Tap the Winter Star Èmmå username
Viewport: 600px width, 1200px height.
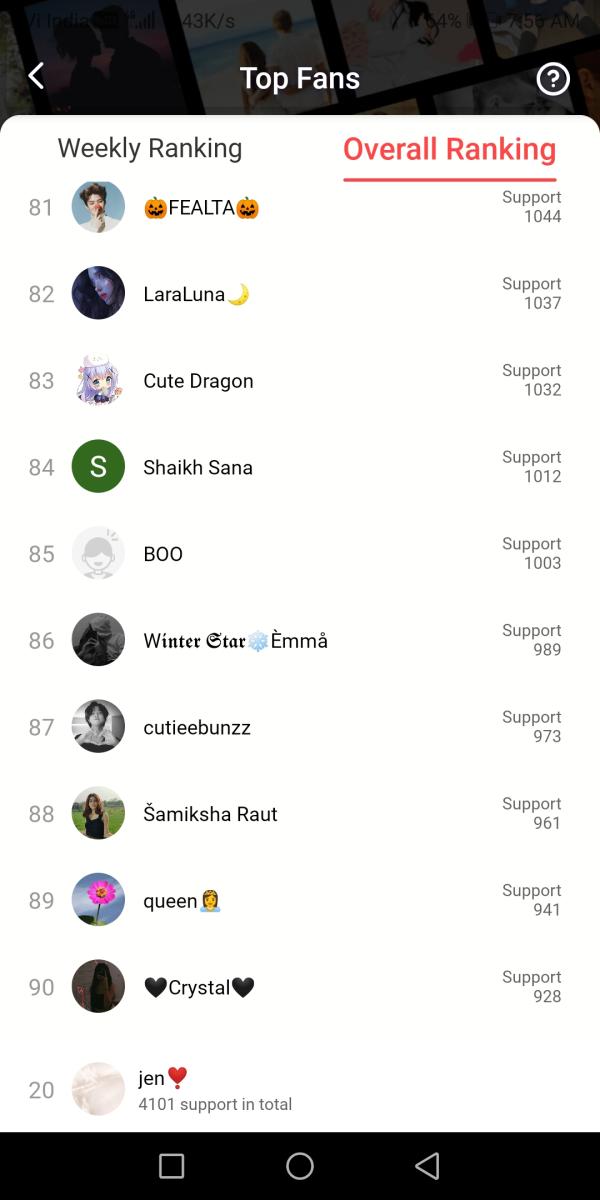click(235, 641)
